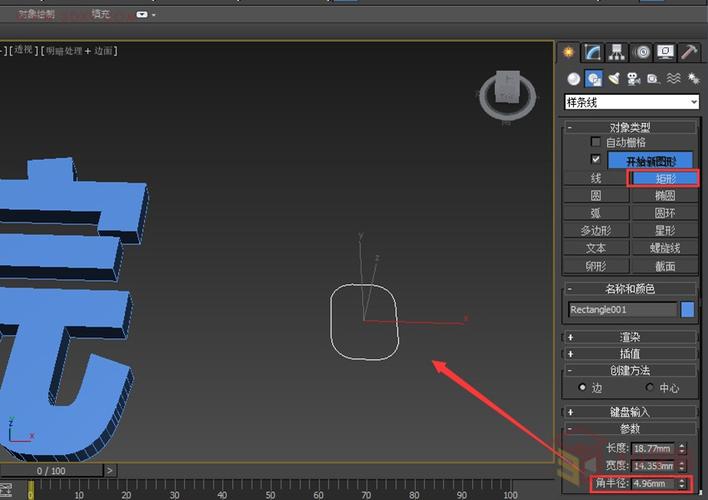Click the Rectangle001 name field
The width and height of the screenshot is (708, 500).
(623, 310)
